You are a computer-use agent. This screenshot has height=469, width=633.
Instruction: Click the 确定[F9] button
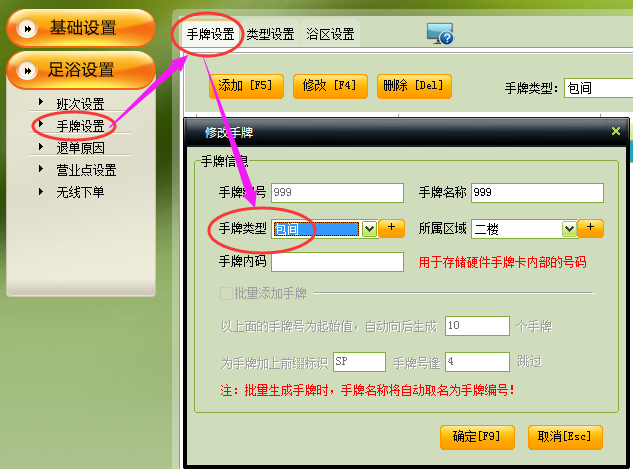click(x=477, y=437)
